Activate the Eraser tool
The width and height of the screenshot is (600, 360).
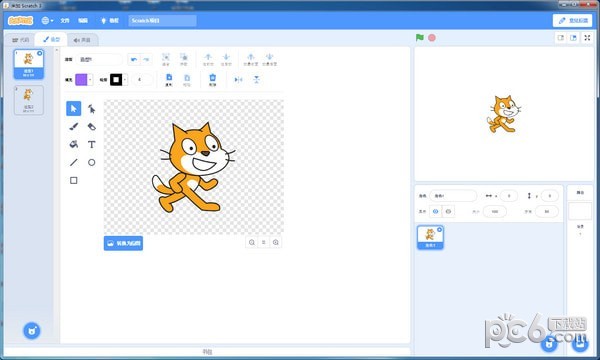(91, 127)
